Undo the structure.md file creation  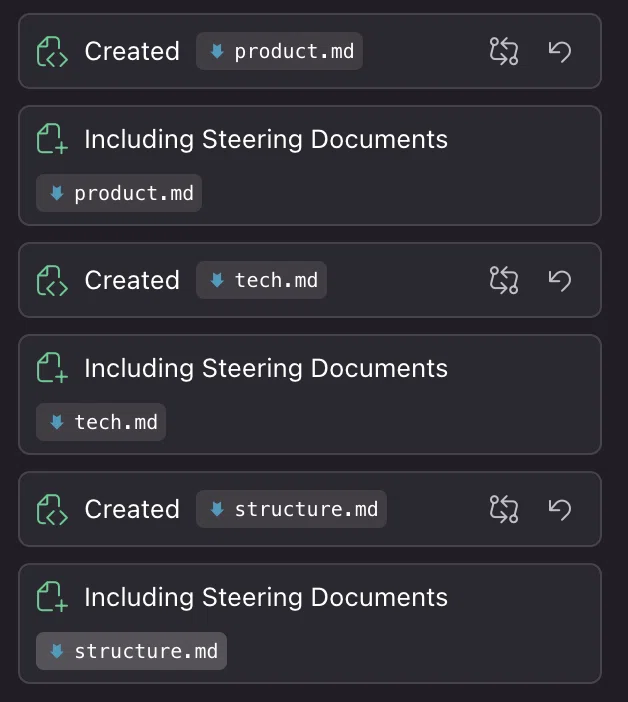[560, 509]
